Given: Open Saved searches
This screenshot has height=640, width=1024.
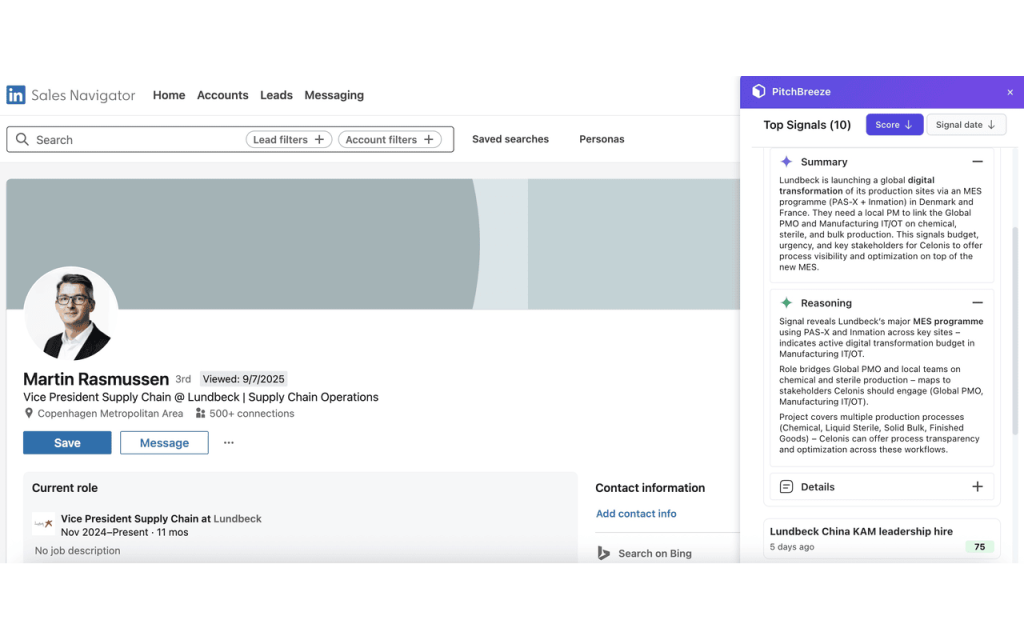Looking at the screenshot, I should click(511, 139).
